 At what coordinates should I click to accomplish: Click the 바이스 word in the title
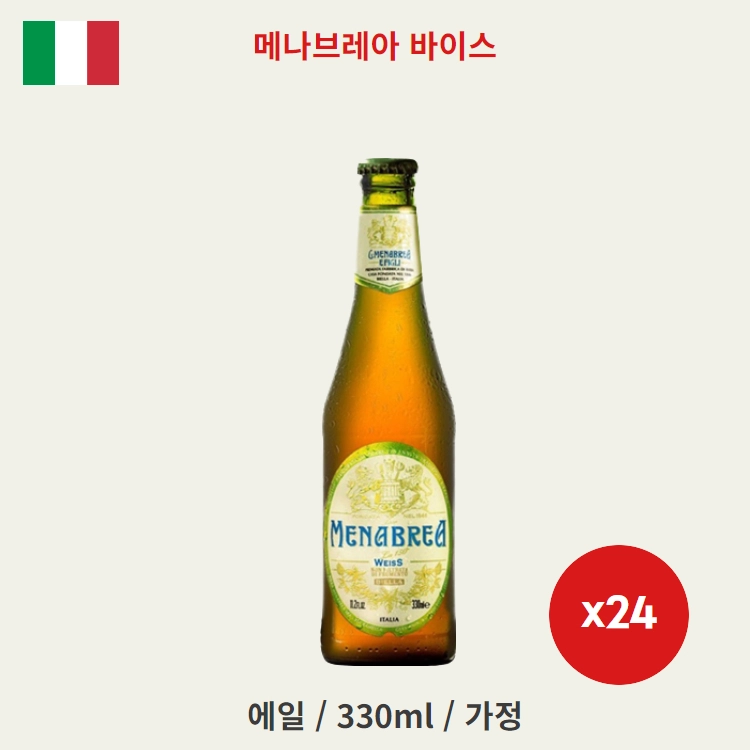click(x=452, y=46)
